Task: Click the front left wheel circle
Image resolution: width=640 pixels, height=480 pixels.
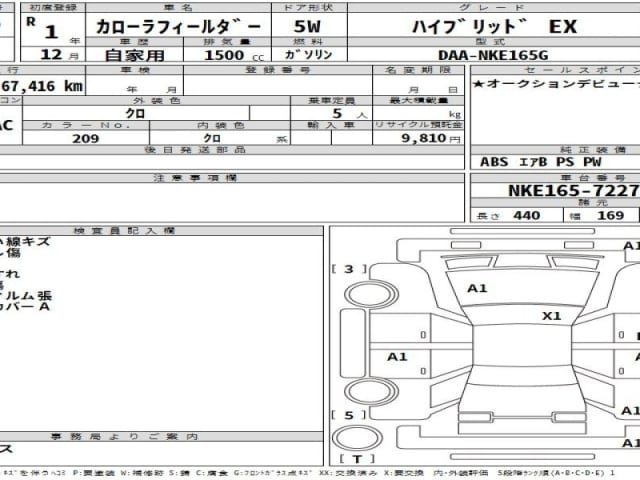Action: click(x=371, y=294)
